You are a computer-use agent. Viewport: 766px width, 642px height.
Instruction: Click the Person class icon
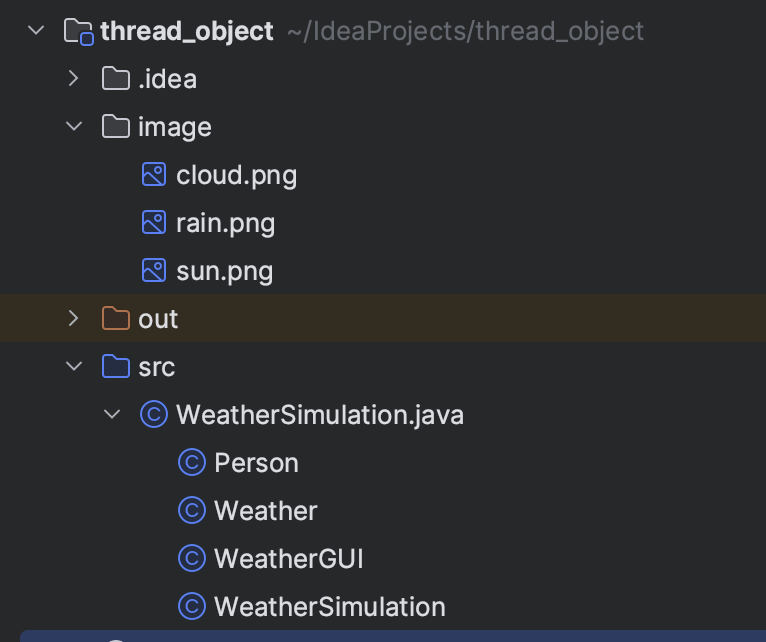192,463
